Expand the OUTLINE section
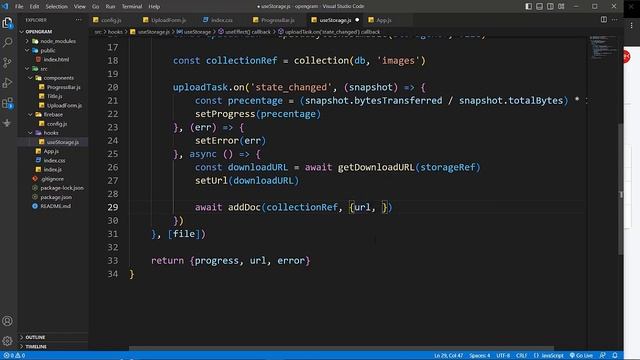This screenshot has width=640, height=360. pyautogui.click(x=35, y=337)
